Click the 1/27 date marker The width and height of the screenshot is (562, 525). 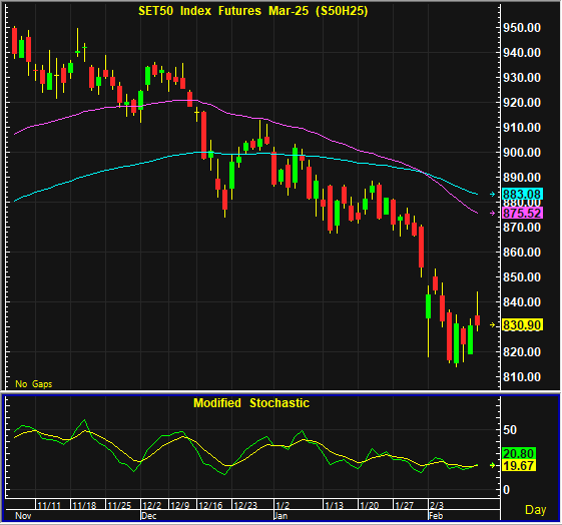click(404, 505)
